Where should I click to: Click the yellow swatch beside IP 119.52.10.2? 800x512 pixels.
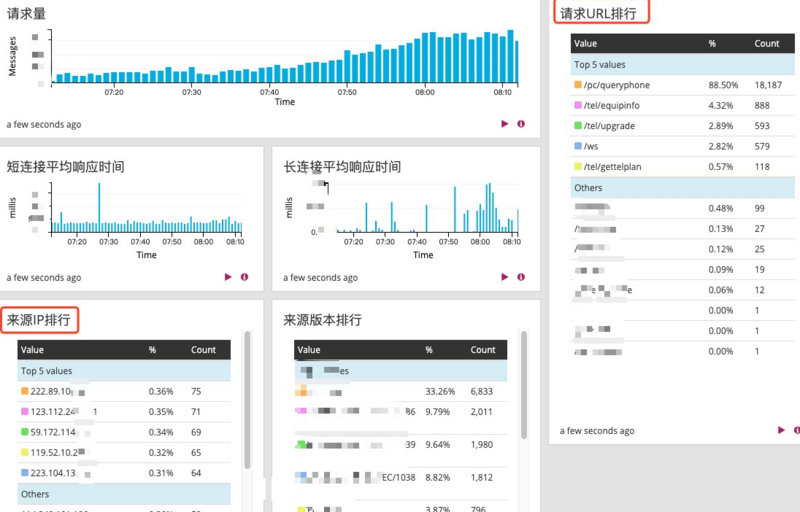[24, 452]
